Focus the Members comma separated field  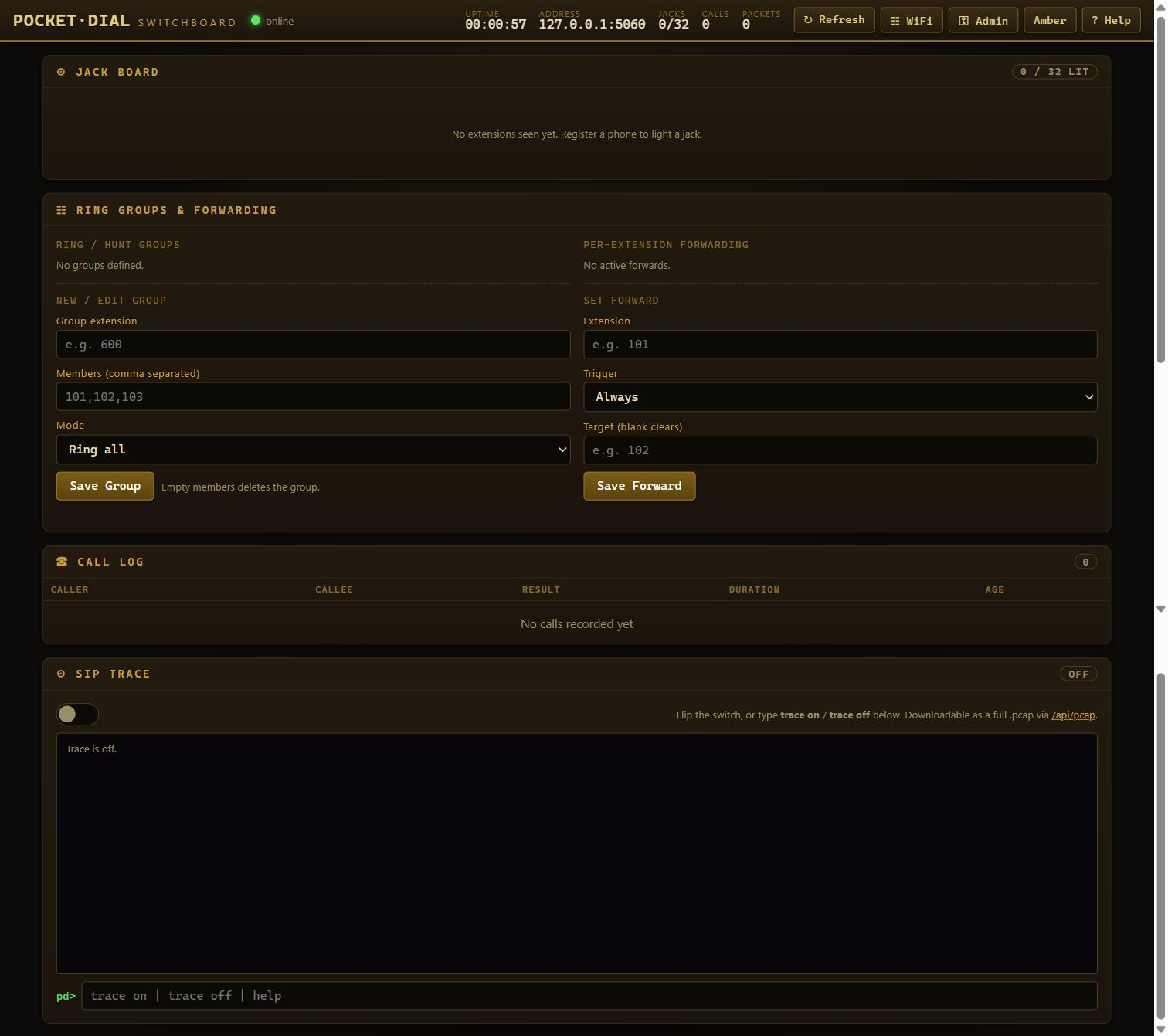coord(313,397)
